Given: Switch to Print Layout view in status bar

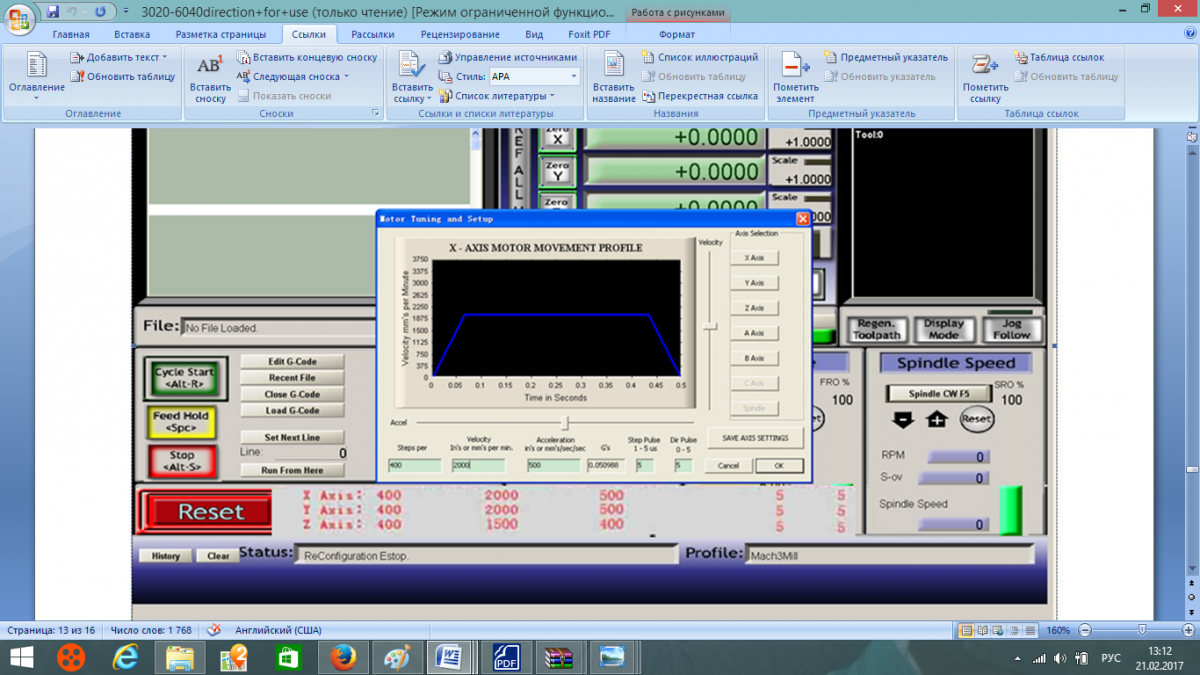Looking at the screenshot, I should click(967, 631).
